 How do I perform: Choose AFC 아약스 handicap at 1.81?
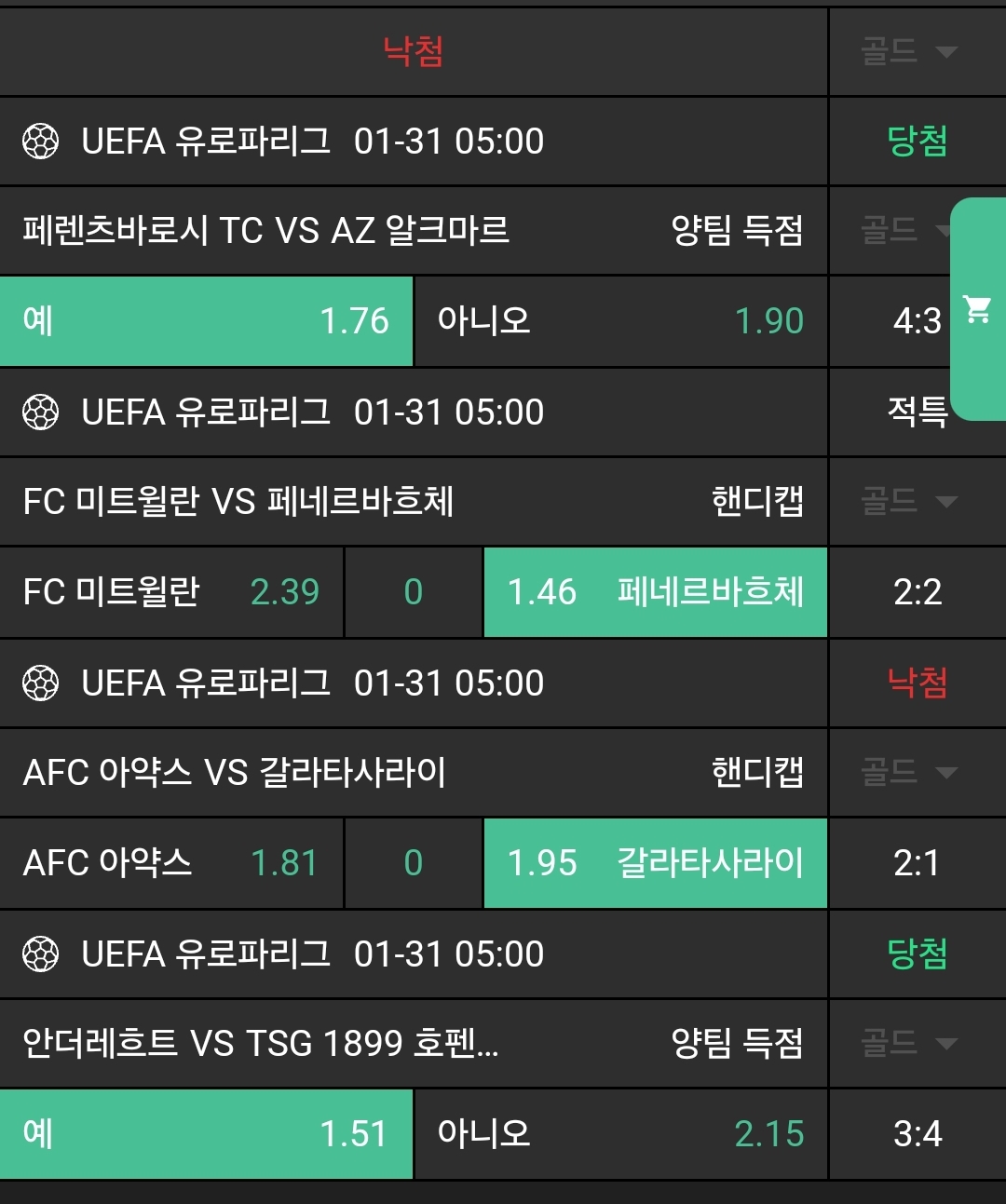pyautogui.click(x=171, y=863)
